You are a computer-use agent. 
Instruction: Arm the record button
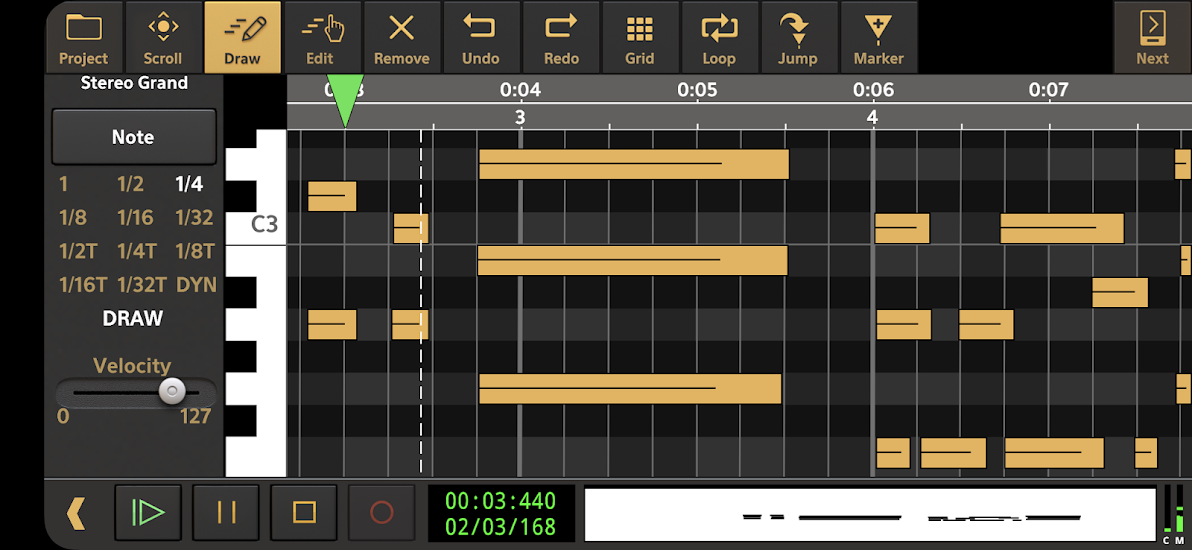click(382, 513)
